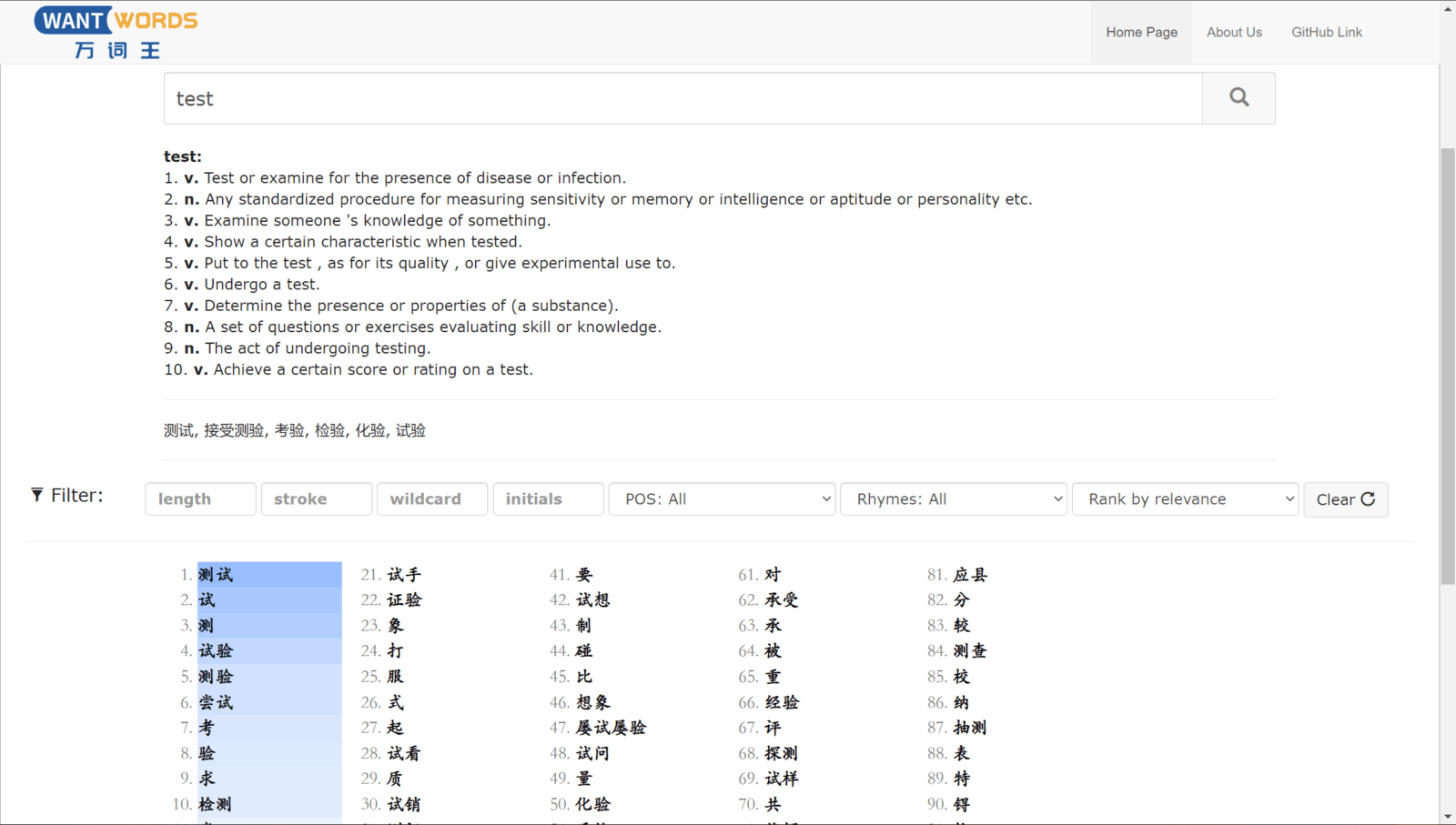Select result 42 试想

click(x=592, y=600)
